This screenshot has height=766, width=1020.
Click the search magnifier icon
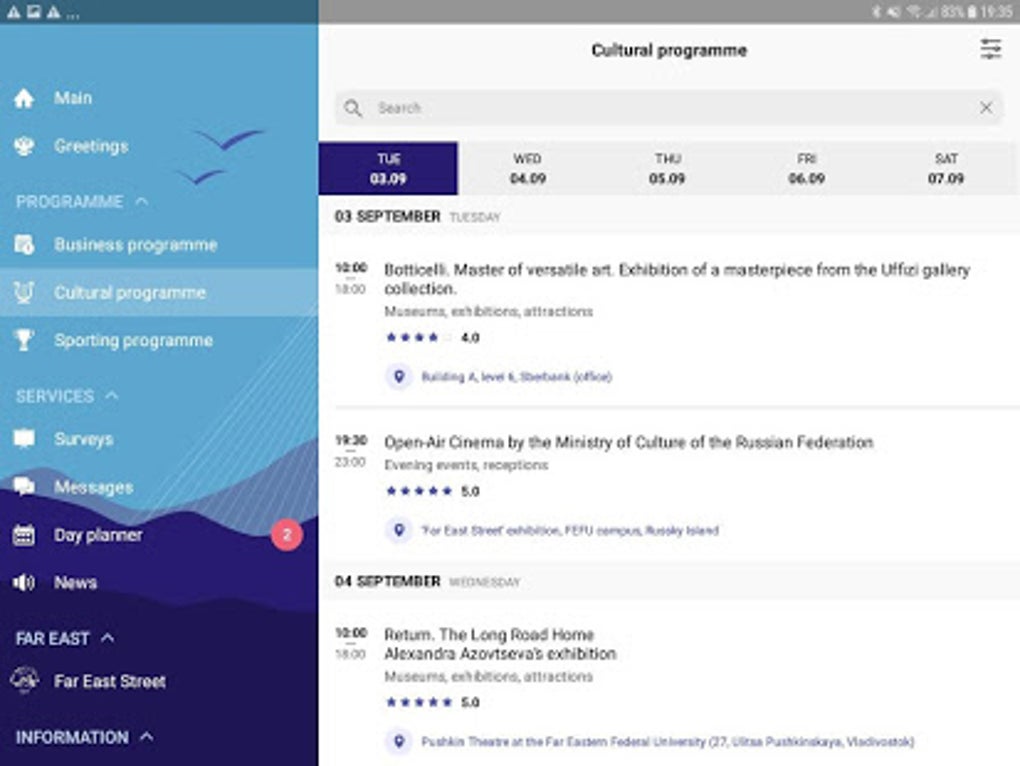[353, 108]
